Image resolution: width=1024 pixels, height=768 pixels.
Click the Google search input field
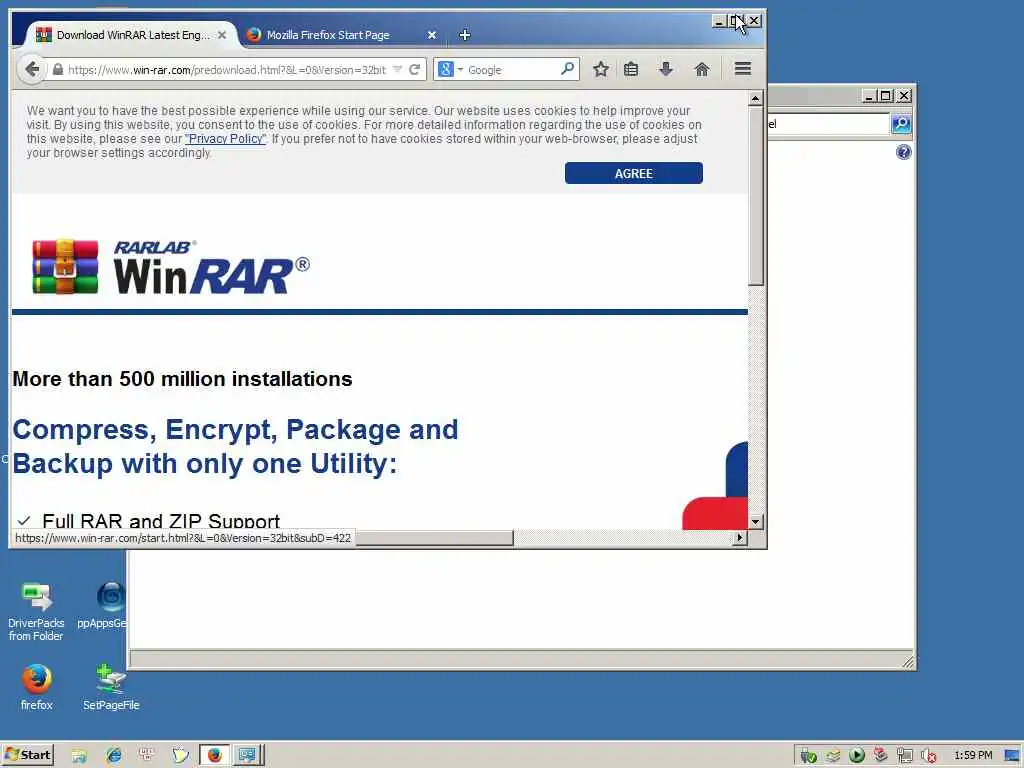(512, 70)
